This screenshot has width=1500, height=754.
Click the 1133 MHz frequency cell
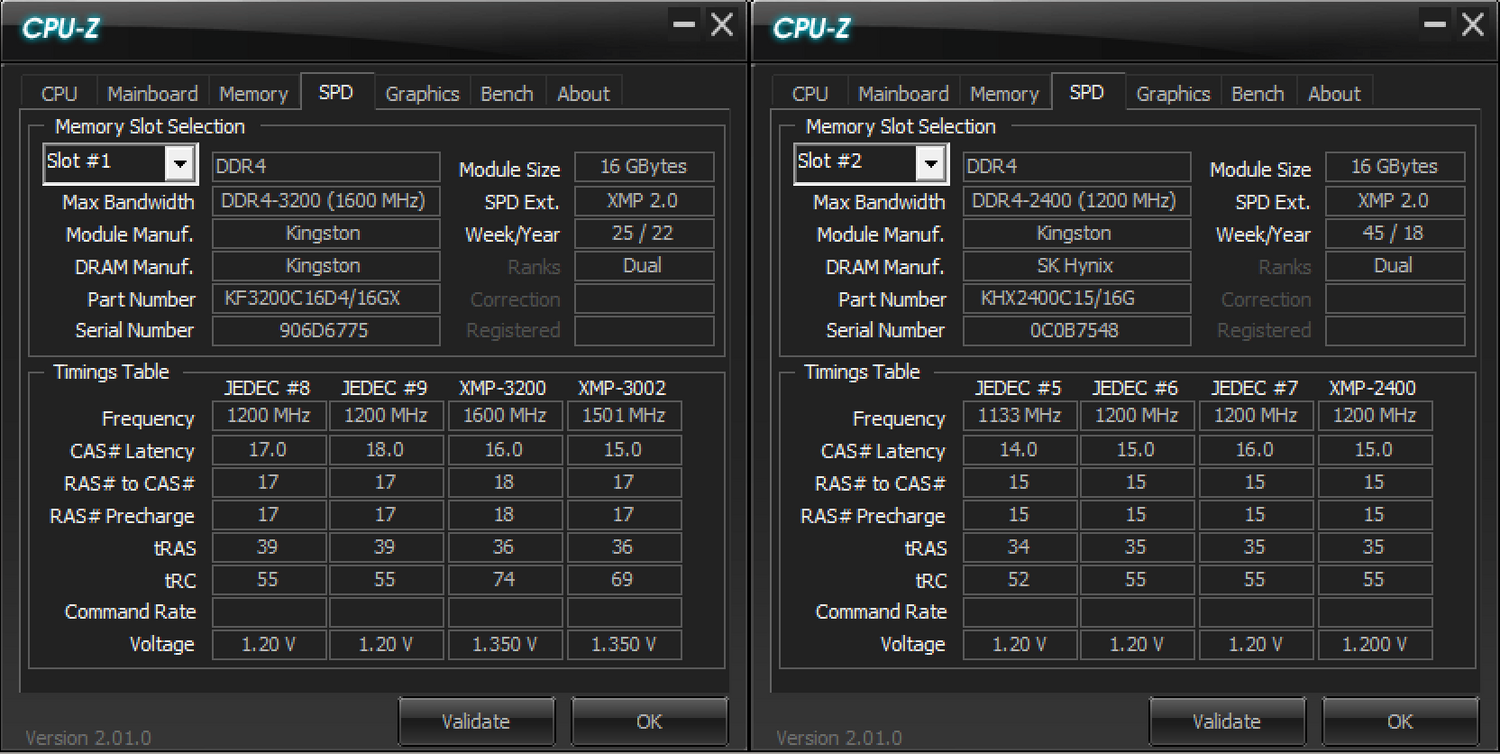1019,416
